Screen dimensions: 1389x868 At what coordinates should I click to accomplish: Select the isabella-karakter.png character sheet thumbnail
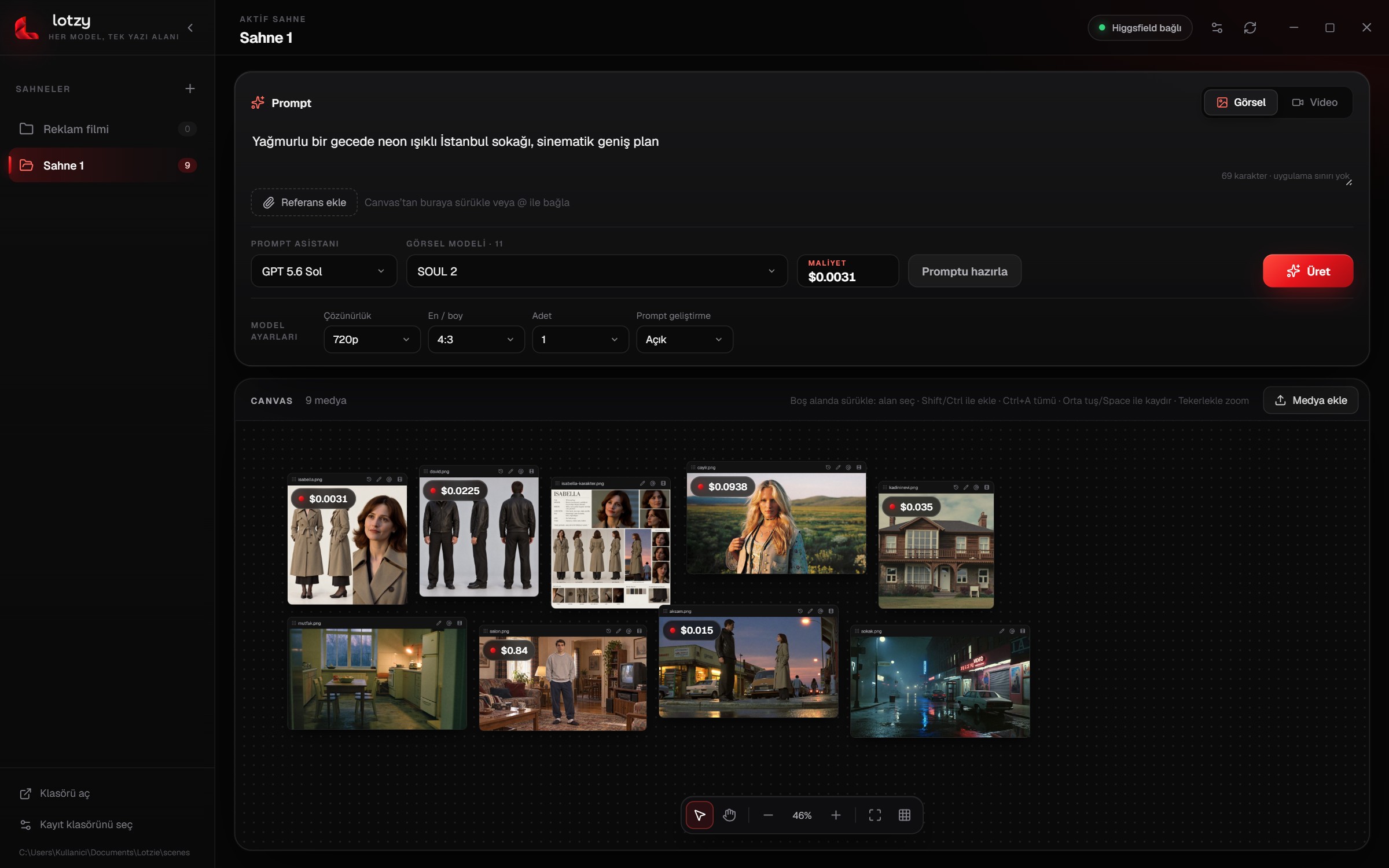coord(611,549)
